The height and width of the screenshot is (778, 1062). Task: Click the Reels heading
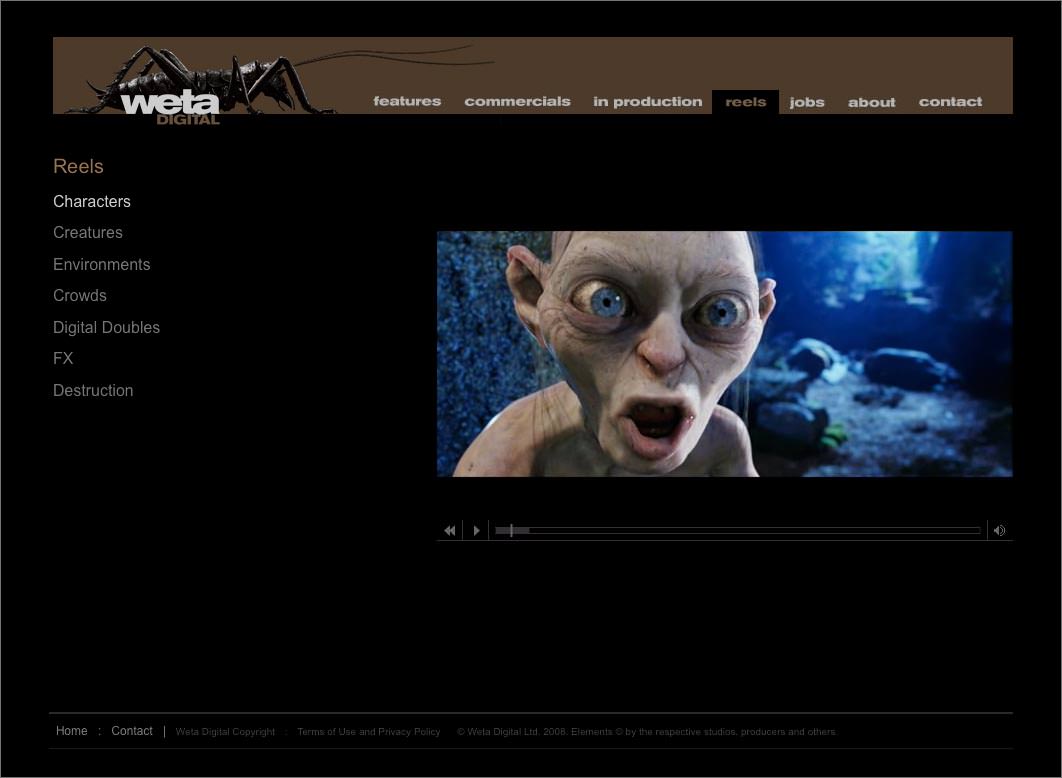pyautogui.click(x=79, y=166)
